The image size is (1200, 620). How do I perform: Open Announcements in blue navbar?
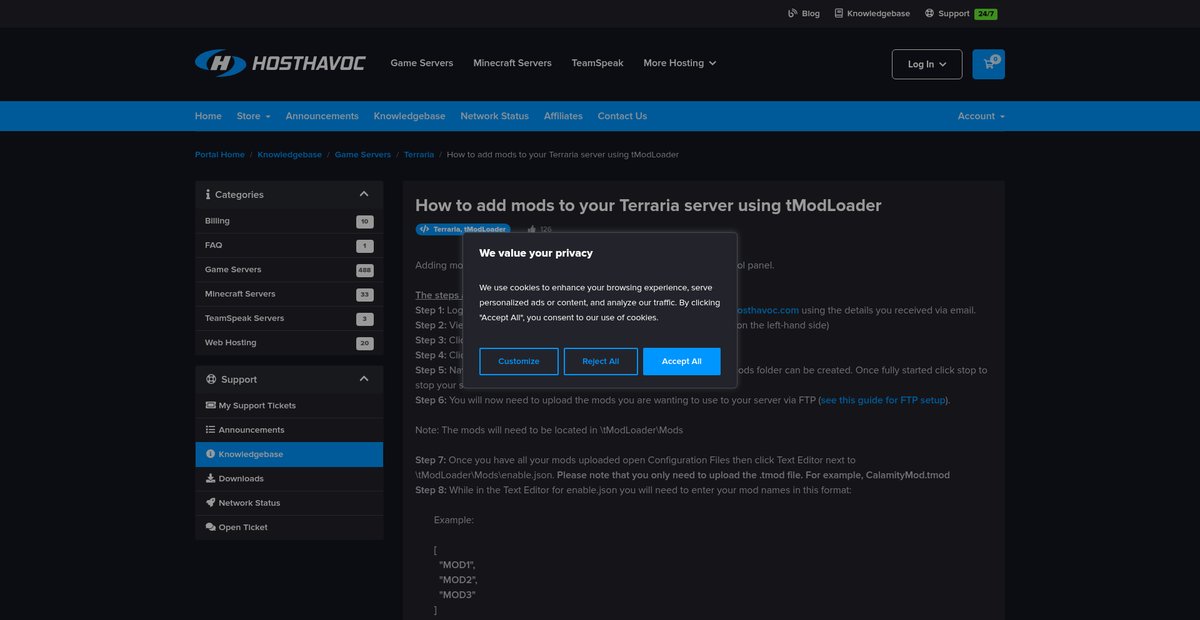coord(322,116)
